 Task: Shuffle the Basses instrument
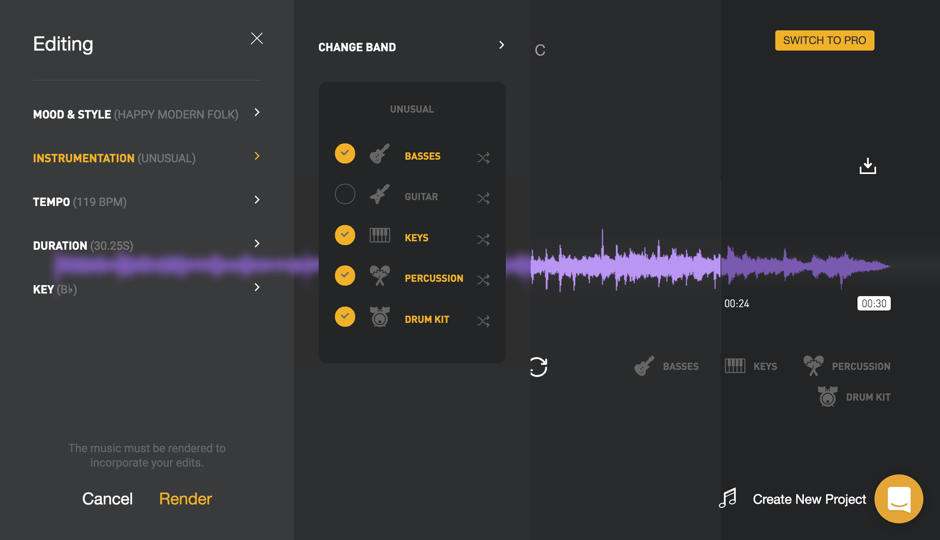coord(483,158)
